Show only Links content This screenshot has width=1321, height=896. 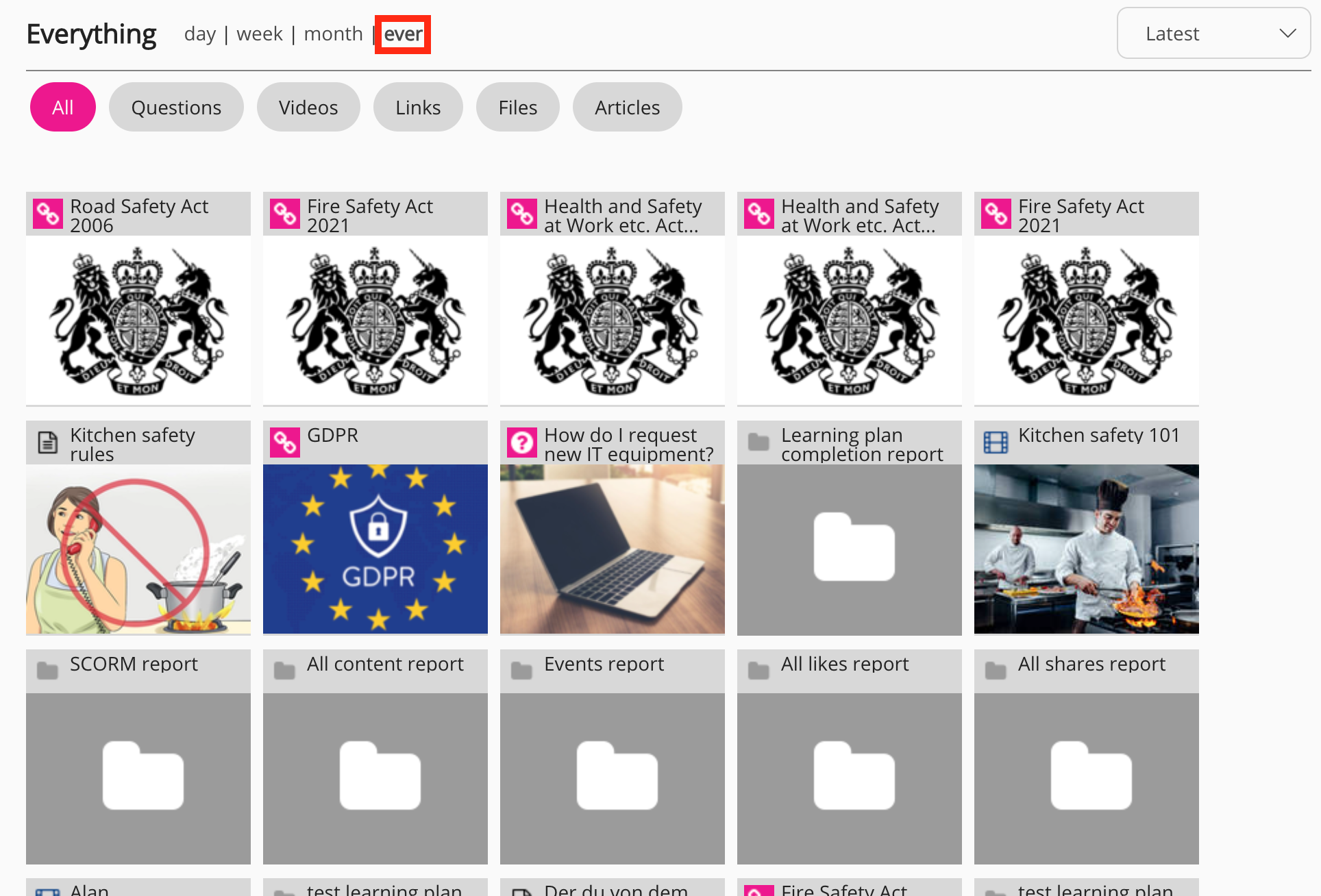[418, 107]
